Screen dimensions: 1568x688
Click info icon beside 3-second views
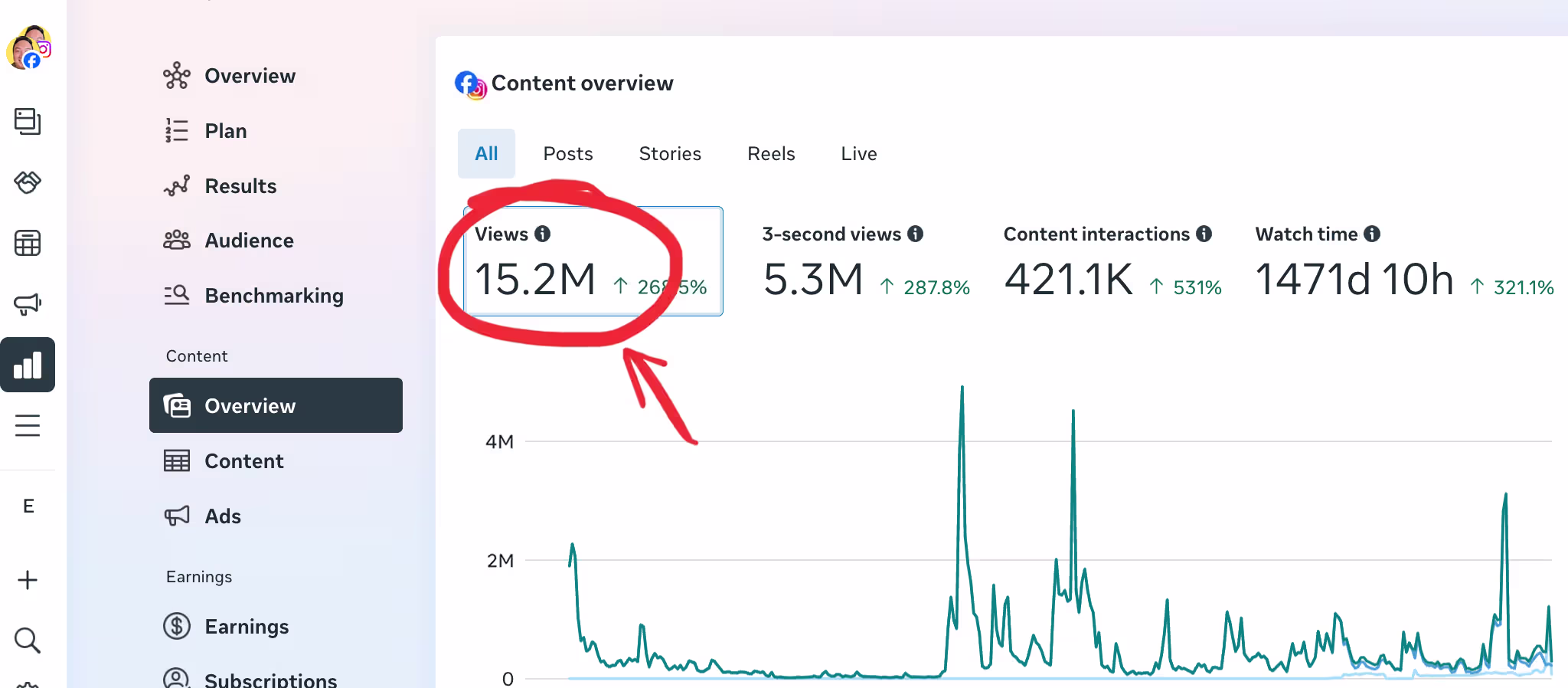point(916,234)
